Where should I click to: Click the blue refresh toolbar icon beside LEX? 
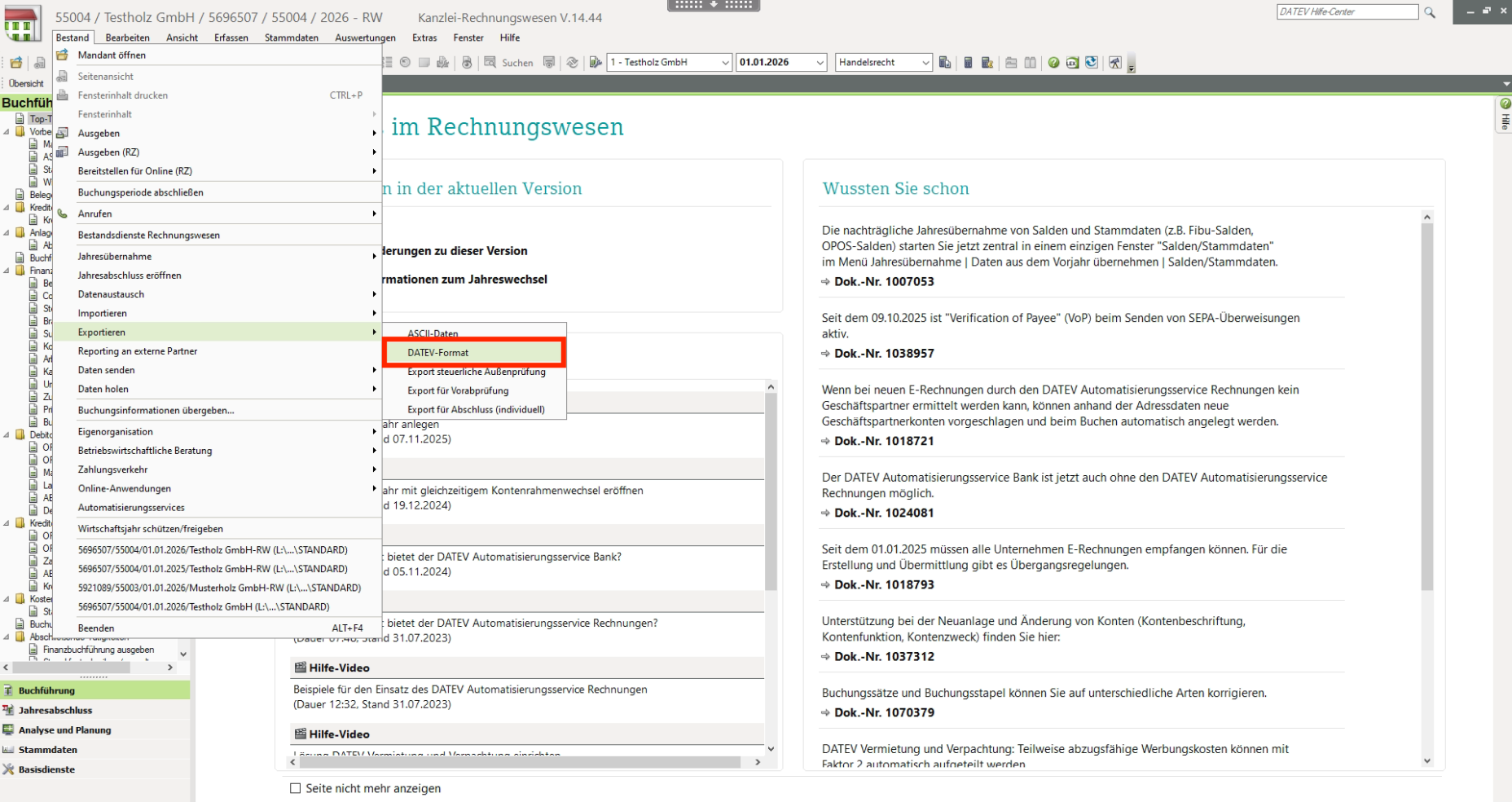click(x=1092, y=62)
